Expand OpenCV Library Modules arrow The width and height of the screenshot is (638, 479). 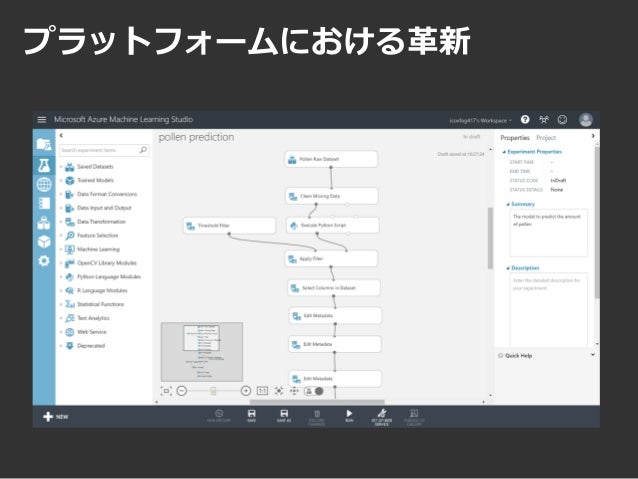pyautogui.click(x=61, y=263)
